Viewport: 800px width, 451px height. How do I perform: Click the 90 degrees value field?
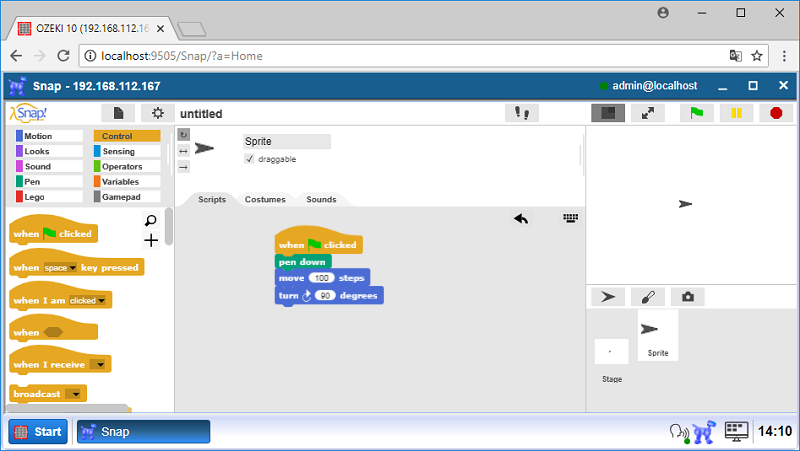click(325, 295)
